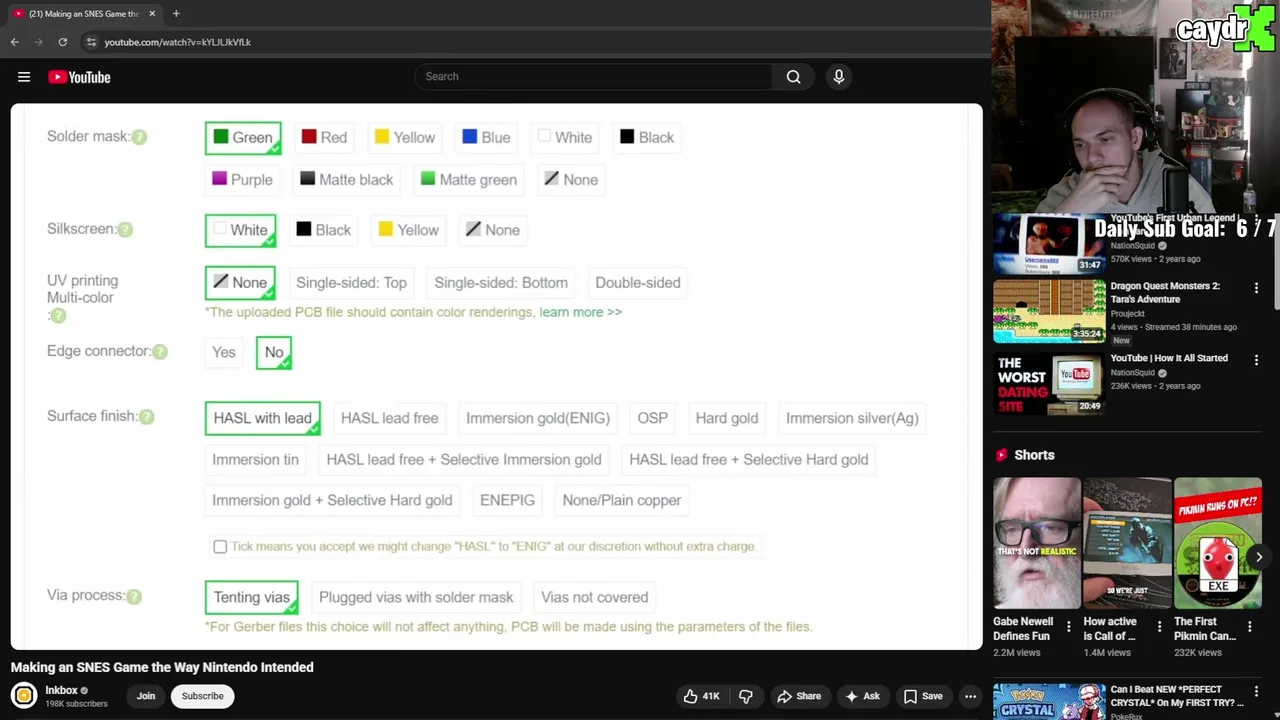Select Immersion silver(Ag) finish
Screen dimensions: 1280x720
(852, 418)
